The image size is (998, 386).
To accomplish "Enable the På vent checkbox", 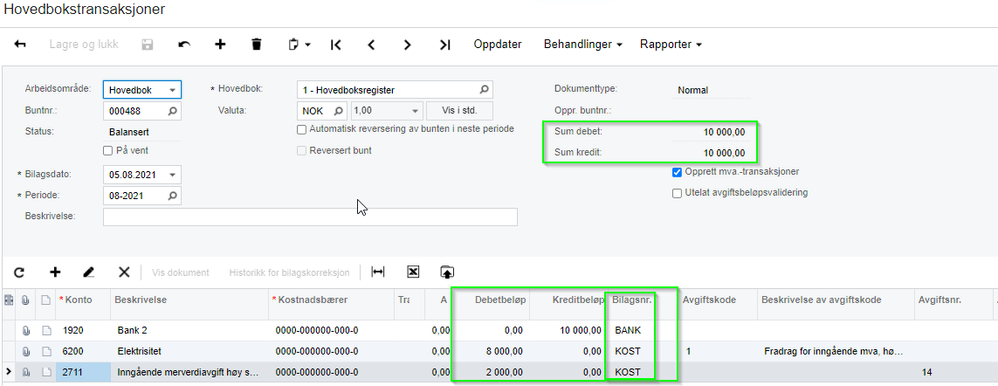I will (x=108, y=151).
